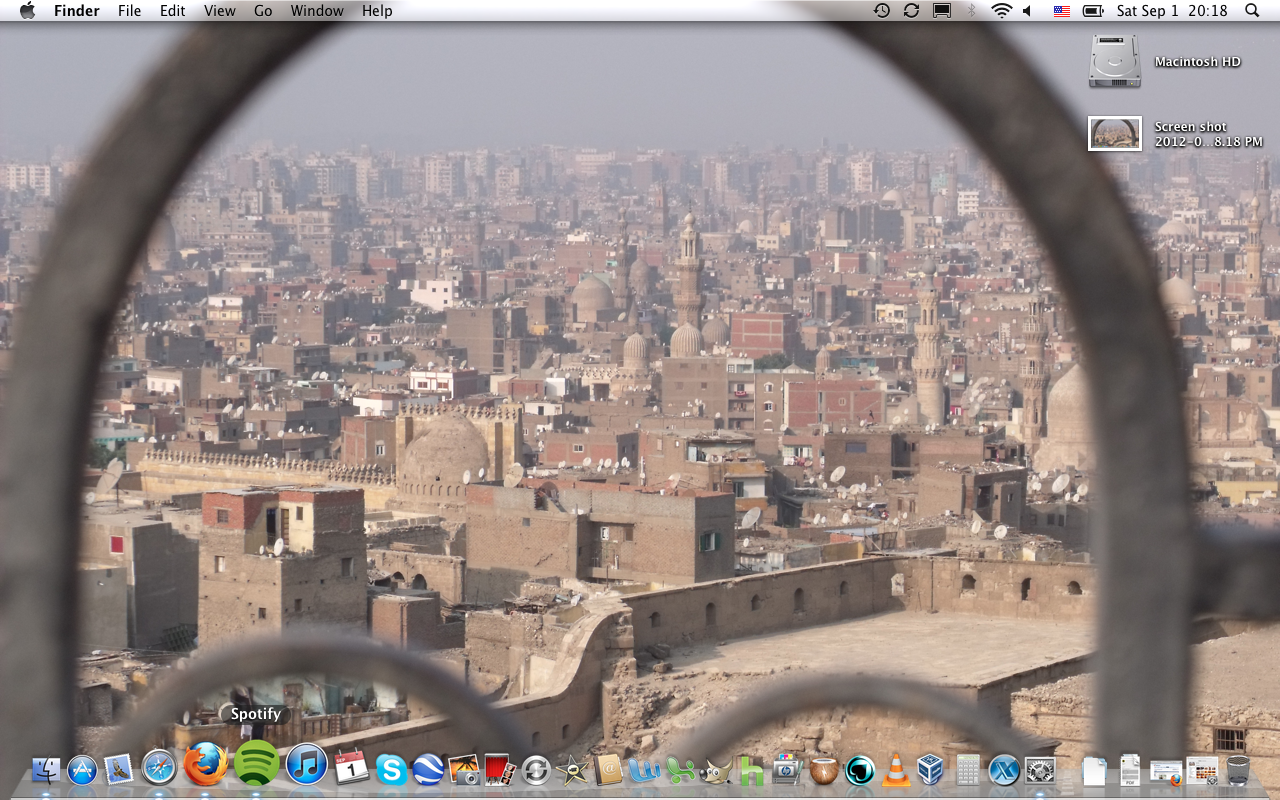Select the Screen shot file thumbnail

pyautogui.click(x=1115, y=134)
